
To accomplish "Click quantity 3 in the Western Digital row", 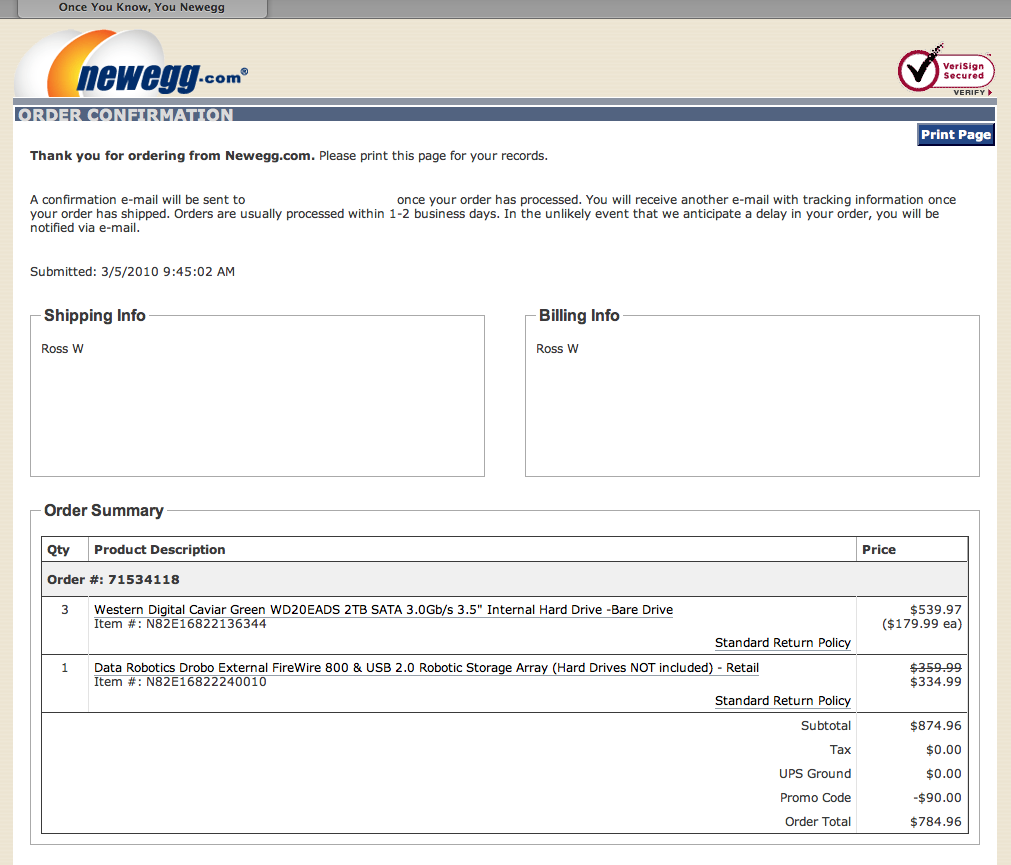I will 64,610.
